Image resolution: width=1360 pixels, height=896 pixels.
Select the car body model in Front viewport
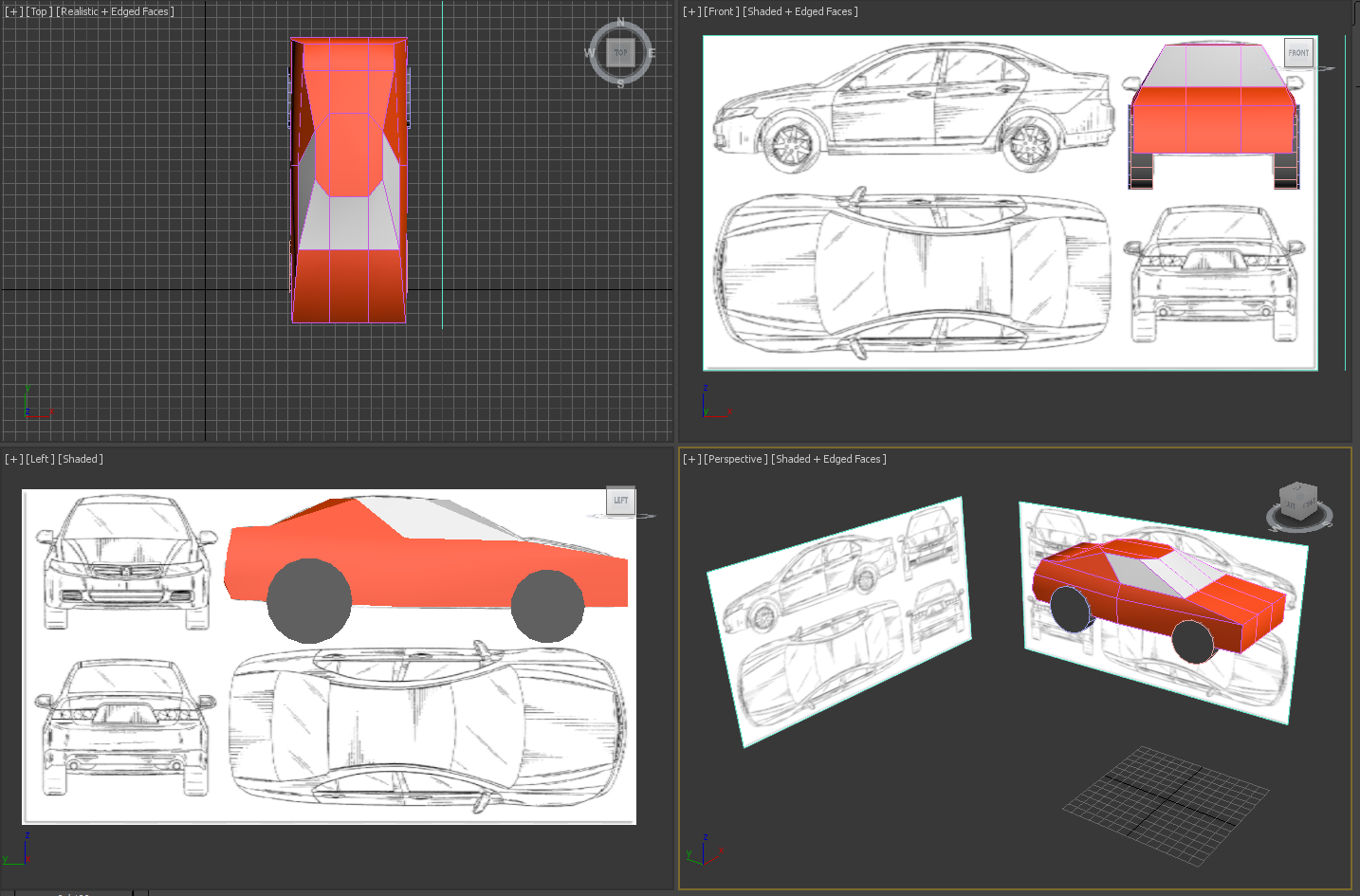pos(1213,119)
